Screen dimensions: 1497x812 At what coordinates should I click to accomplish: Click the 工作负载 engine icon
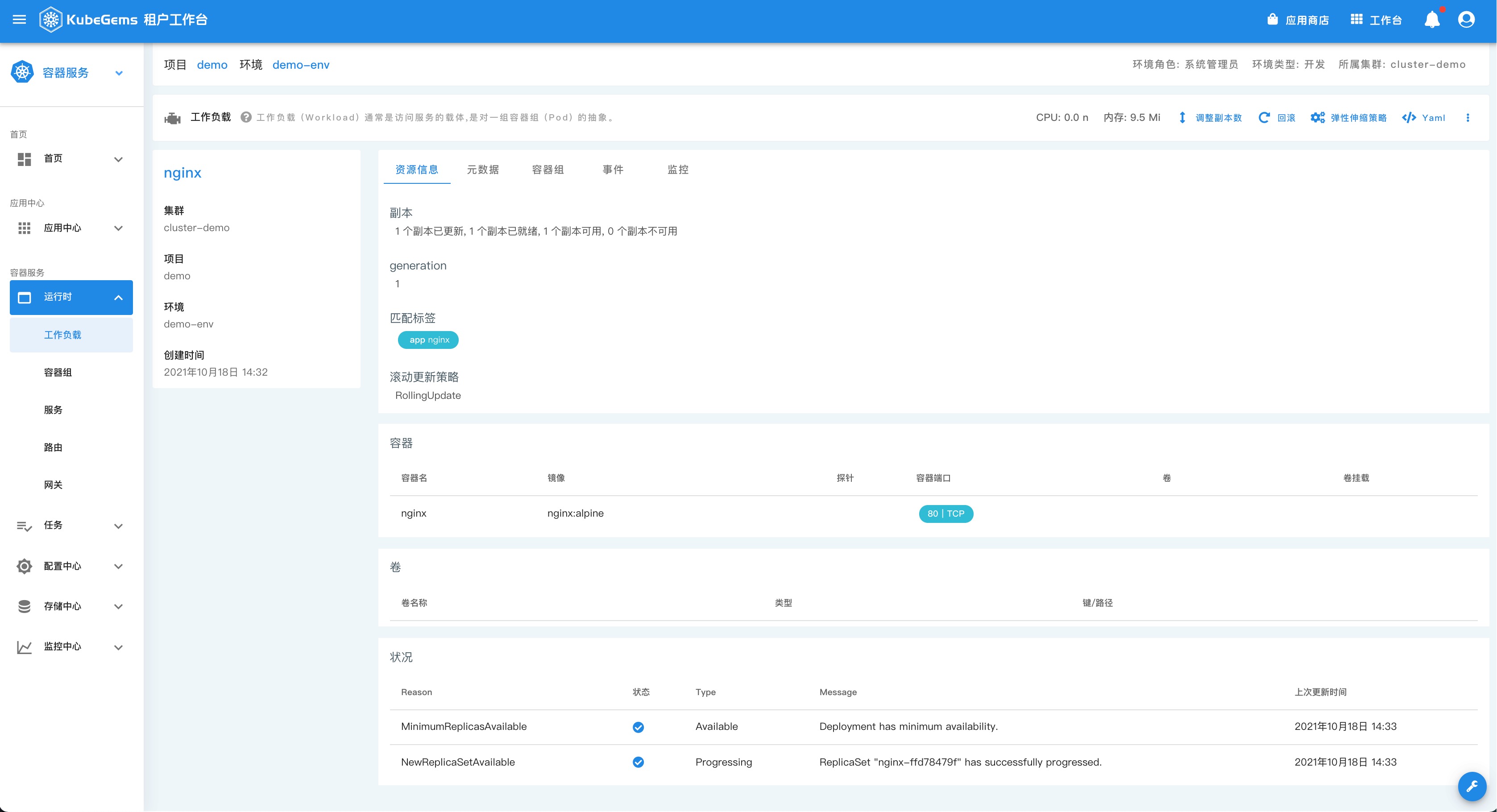point(173,118)
